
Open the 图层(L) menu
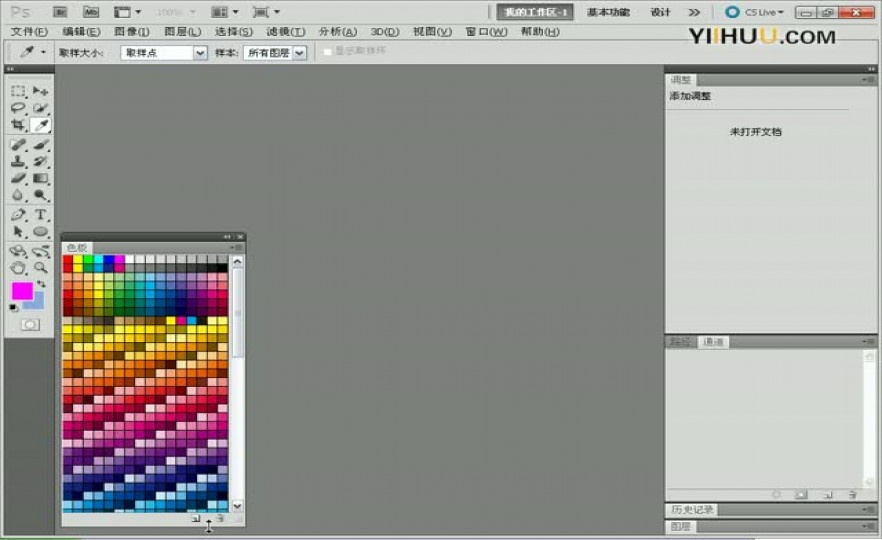pyautogui.click(x=182, y=32)
